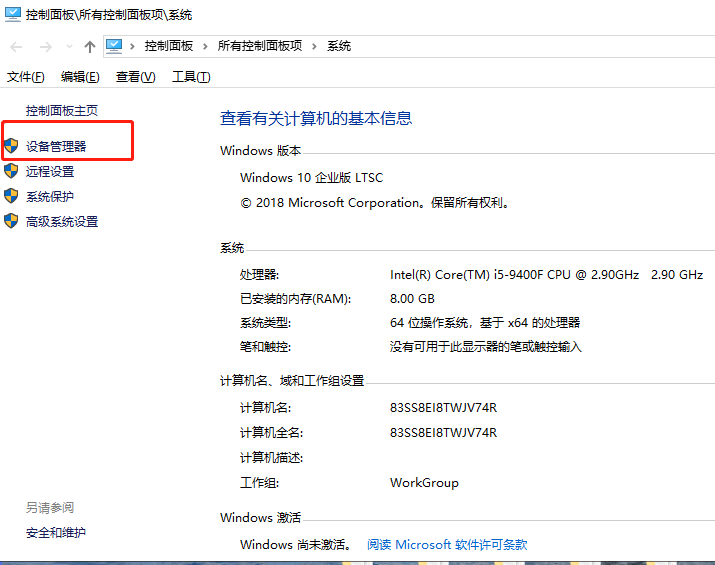715x565 pixels.
Task: Click the shield icon beside 系统保护
Action: (11, 196)
